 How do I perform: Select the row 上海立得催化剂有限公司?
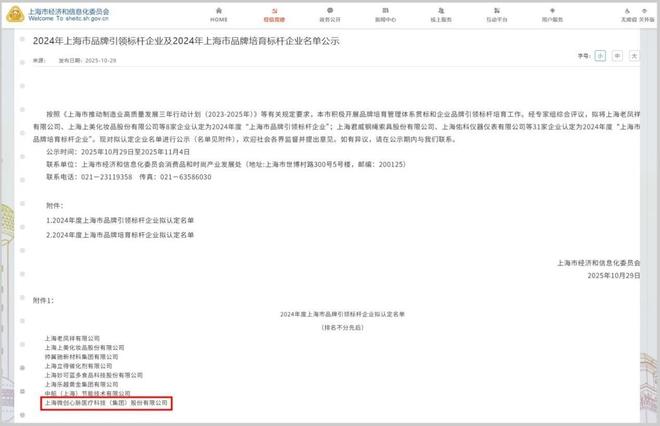[78, 366]
